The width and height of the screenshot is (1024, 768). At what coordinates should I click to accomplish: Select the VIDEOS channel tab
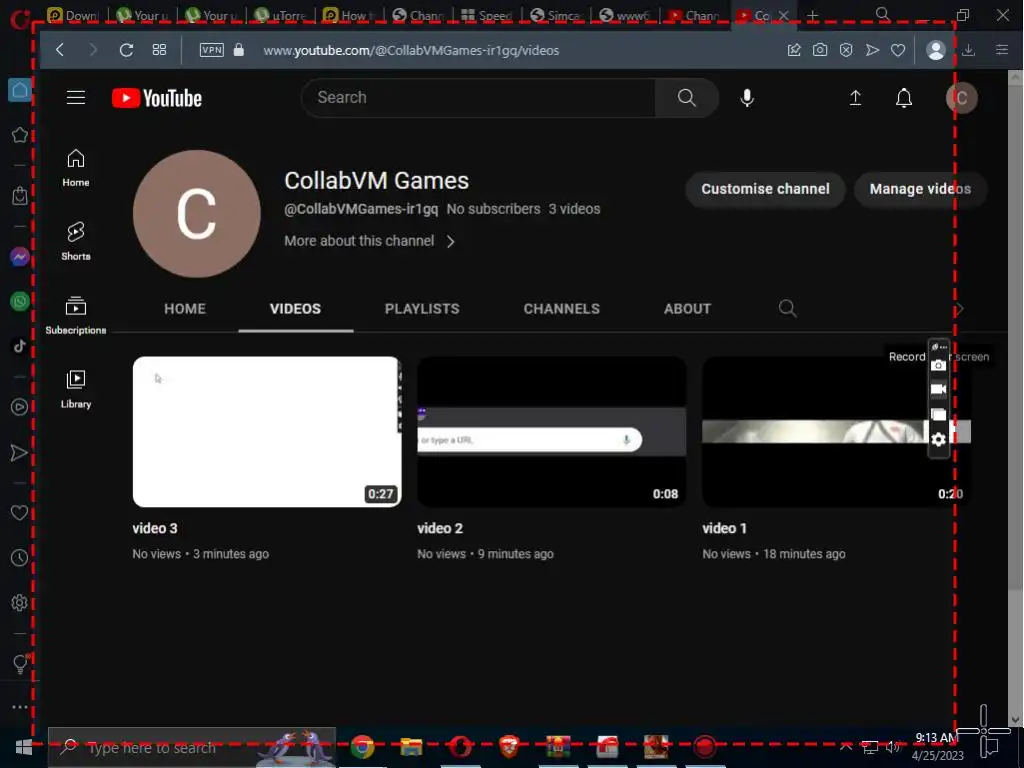tap(295, 309)
